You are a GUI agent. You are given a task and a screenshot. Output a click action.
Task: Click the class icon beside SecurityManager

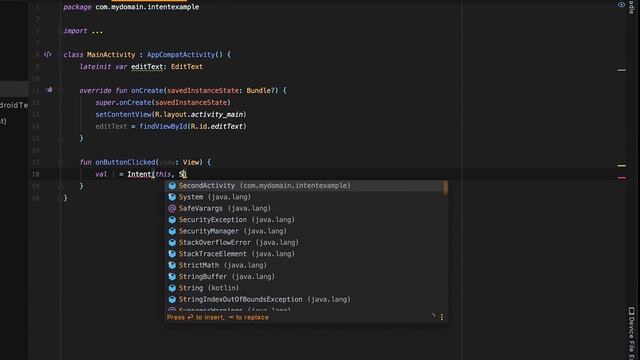point(172,231)
